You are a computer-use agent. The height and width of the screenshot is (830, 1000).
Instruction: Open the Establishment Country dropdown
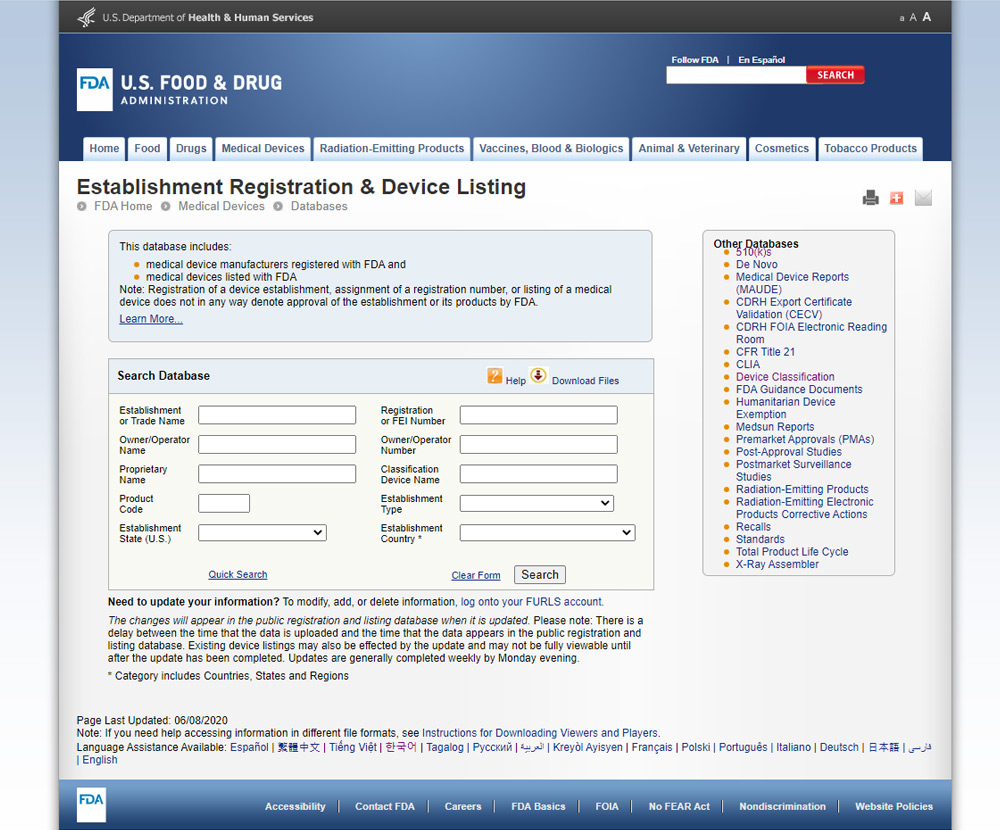(x=547, y=533)
